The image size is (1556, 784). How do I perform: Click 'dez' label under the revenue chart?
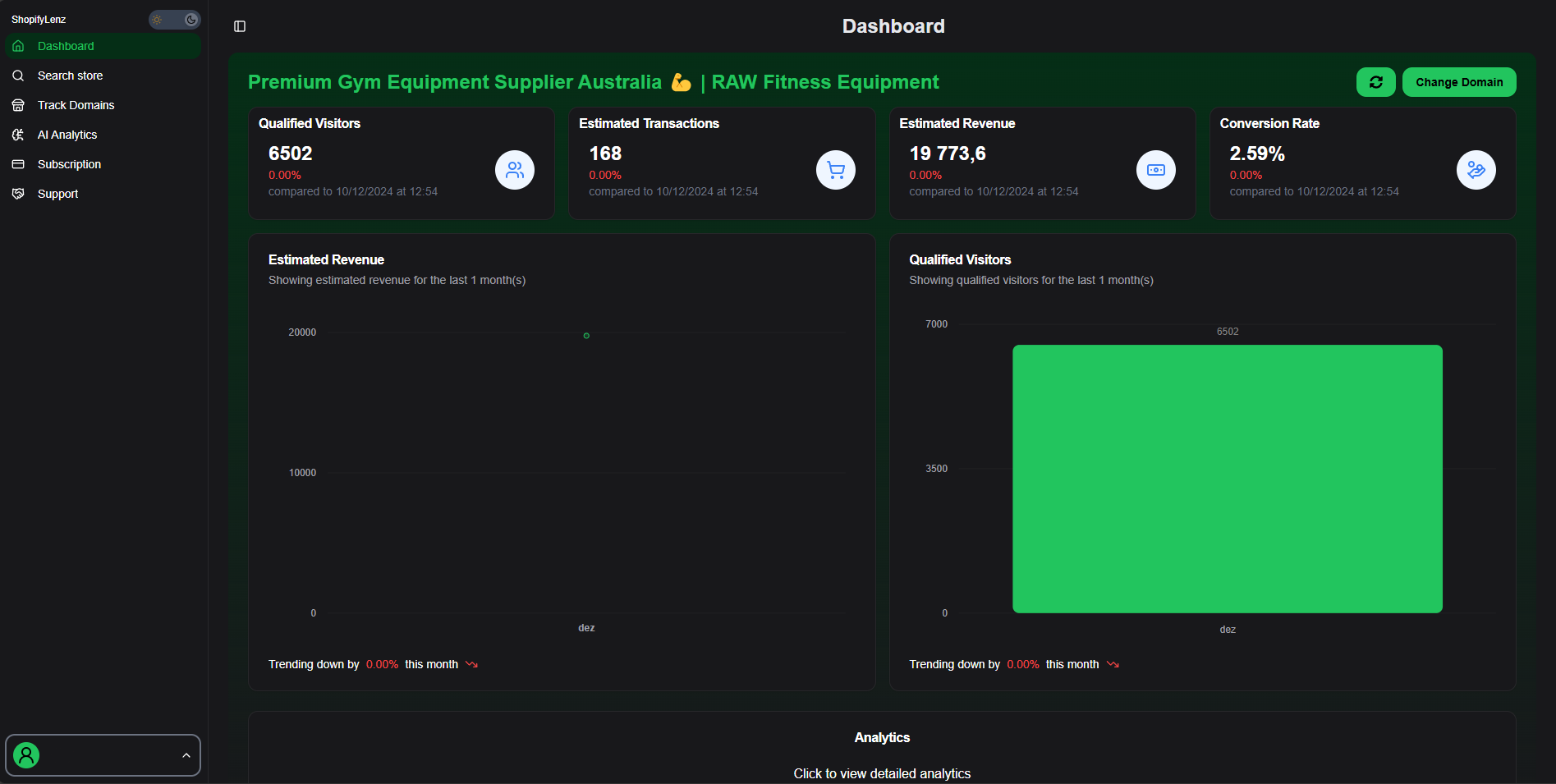(x=586, y=628)
